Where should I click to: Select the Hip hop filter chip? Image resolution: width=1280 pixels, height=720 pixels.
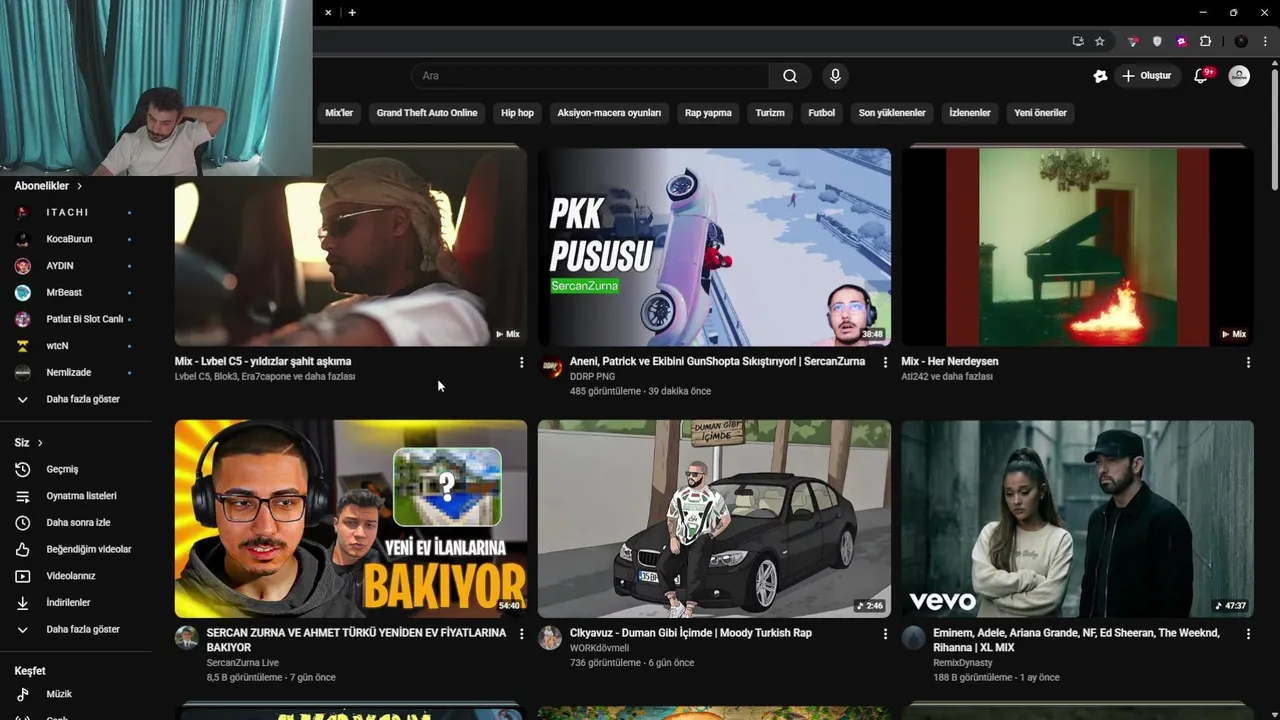click(x=517, y=113)
